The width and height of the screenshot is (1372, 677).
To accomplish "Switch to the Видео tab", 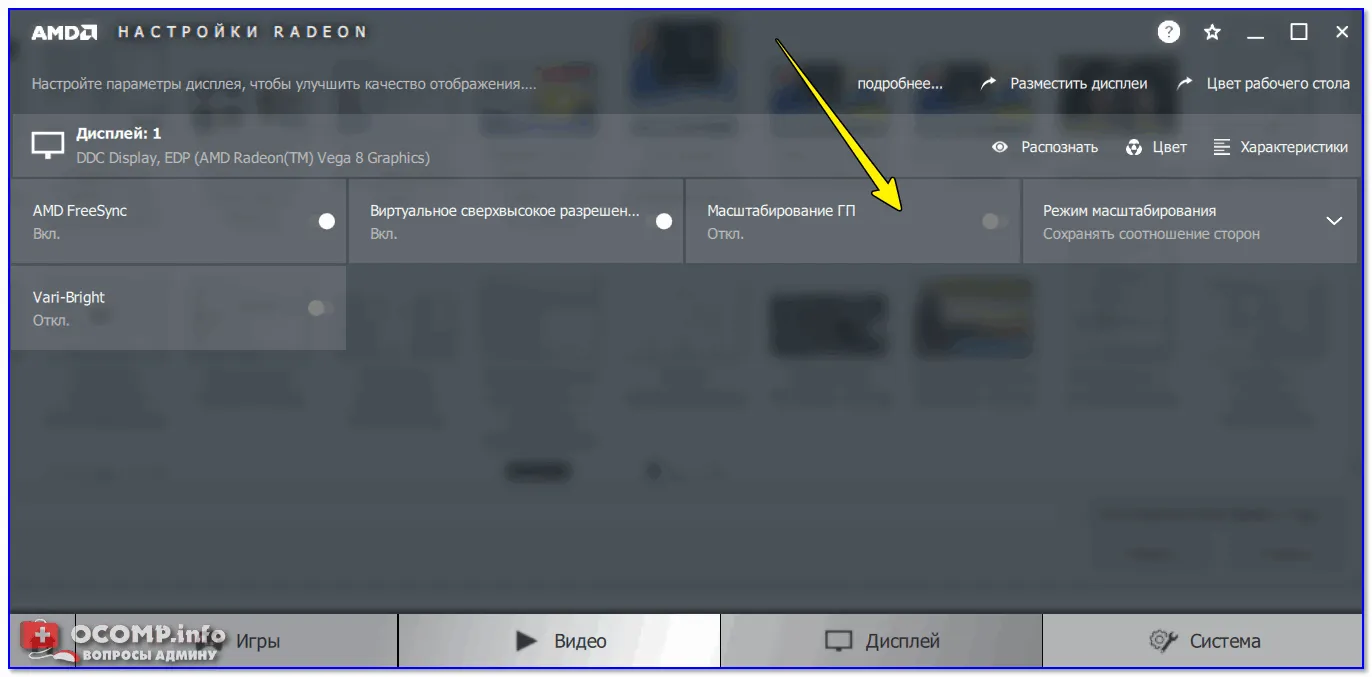I will pos(559,641).
